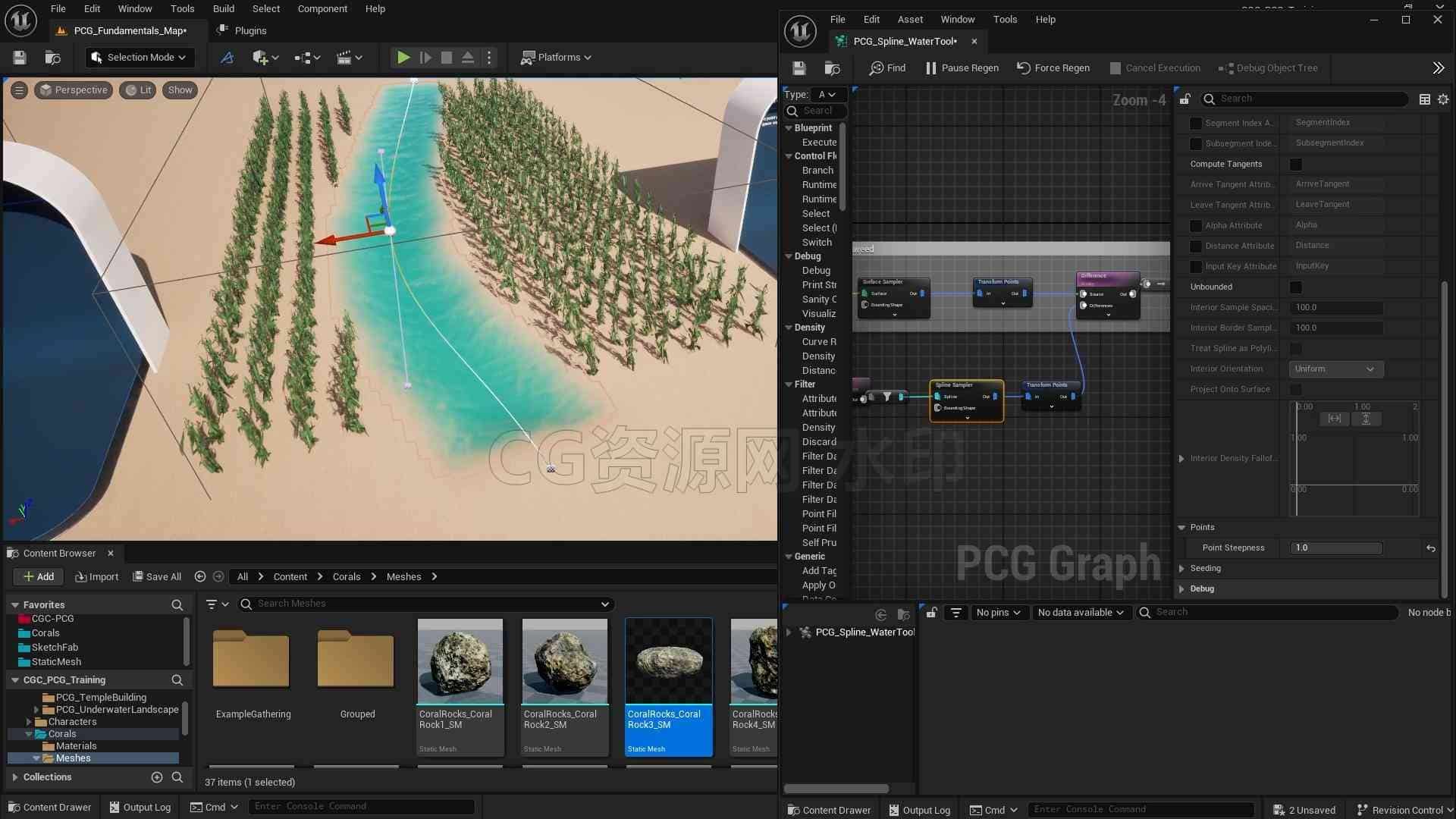
Task: Click Pause Regen in the PCG toolbar
Action: (962, 68)
